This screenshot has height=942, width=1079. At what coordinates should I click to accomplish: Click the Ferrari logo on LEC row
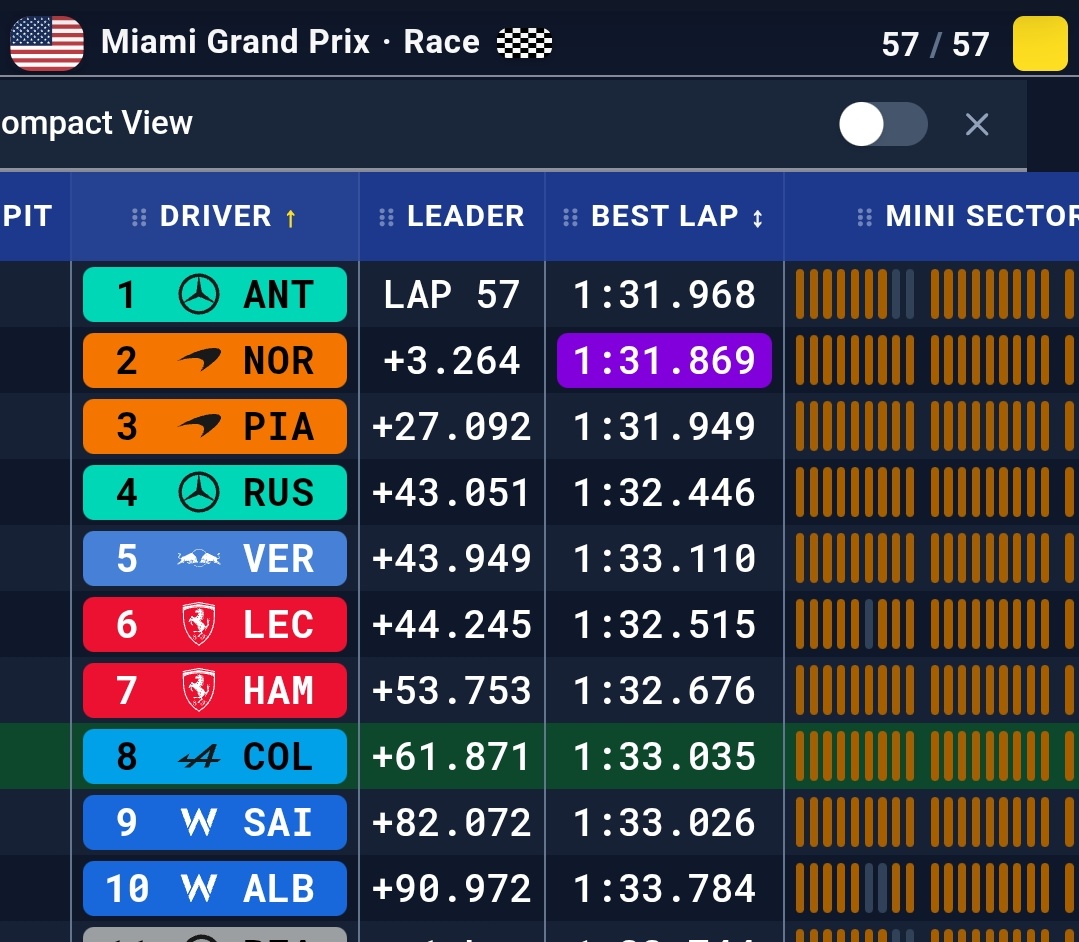click(199, 624)
